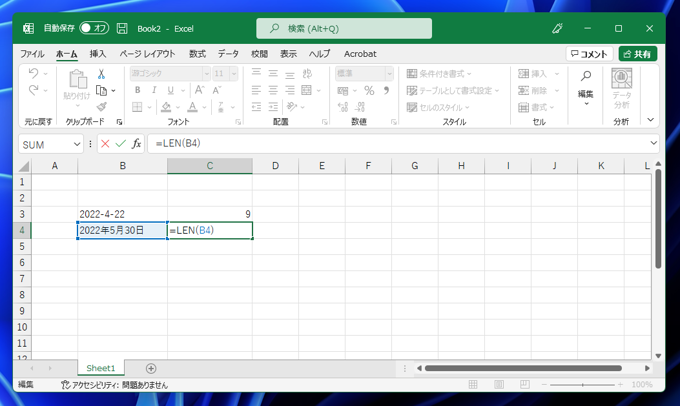Collapse the ribbon with chevron
This screenshot has height=406, width=680.
(650, 120)
